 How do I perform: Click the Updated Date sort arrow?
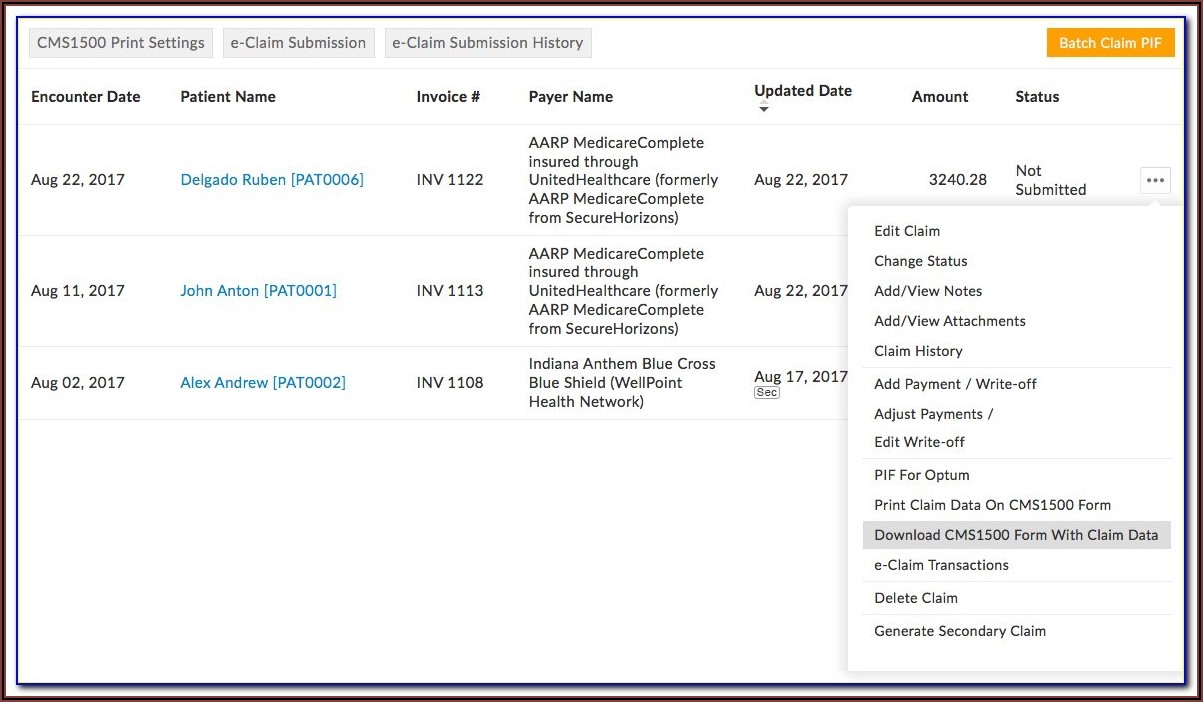click(764, 108)
